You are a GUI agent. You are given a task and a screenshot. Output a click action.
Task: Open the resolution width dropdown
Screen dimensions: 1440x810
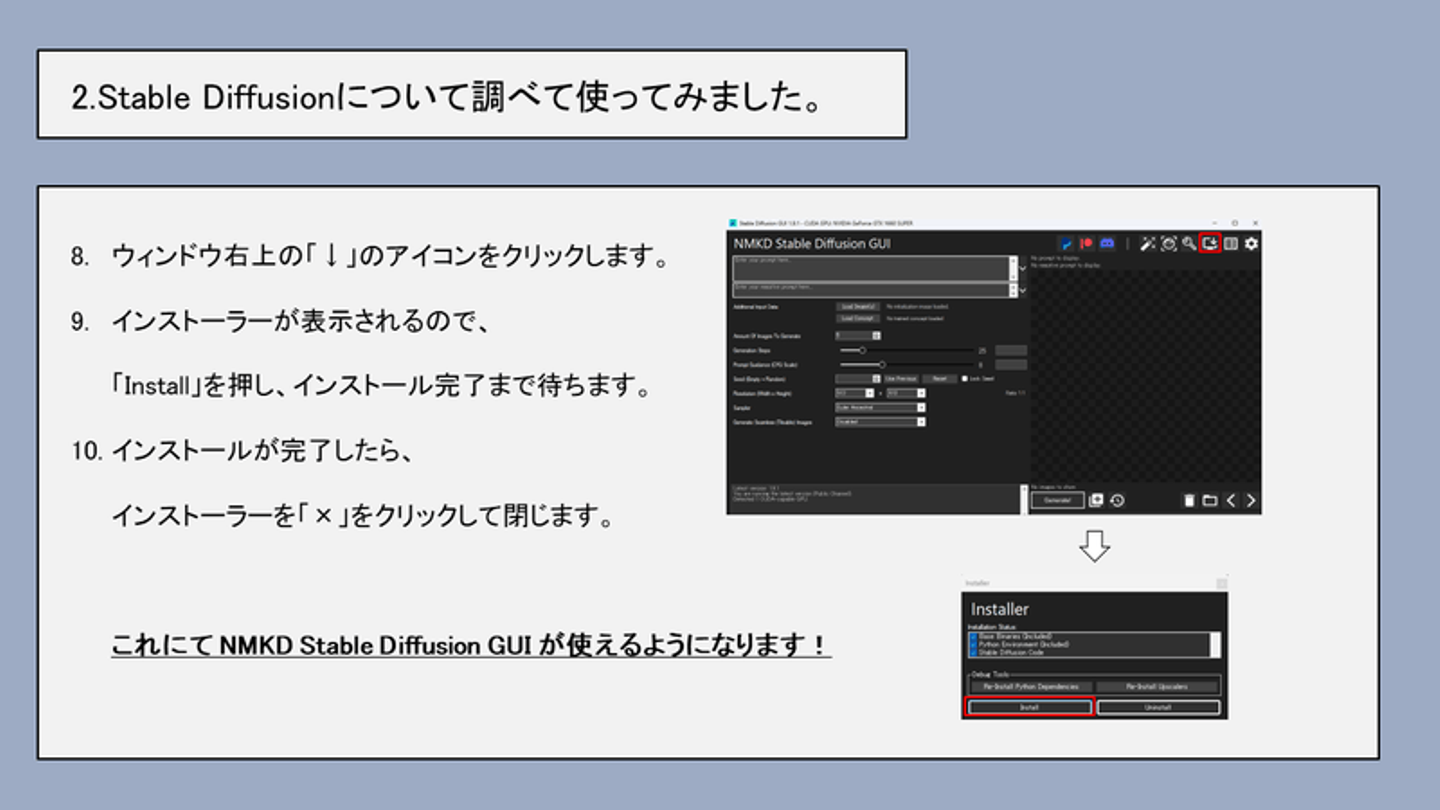click(x=869, y=393)
